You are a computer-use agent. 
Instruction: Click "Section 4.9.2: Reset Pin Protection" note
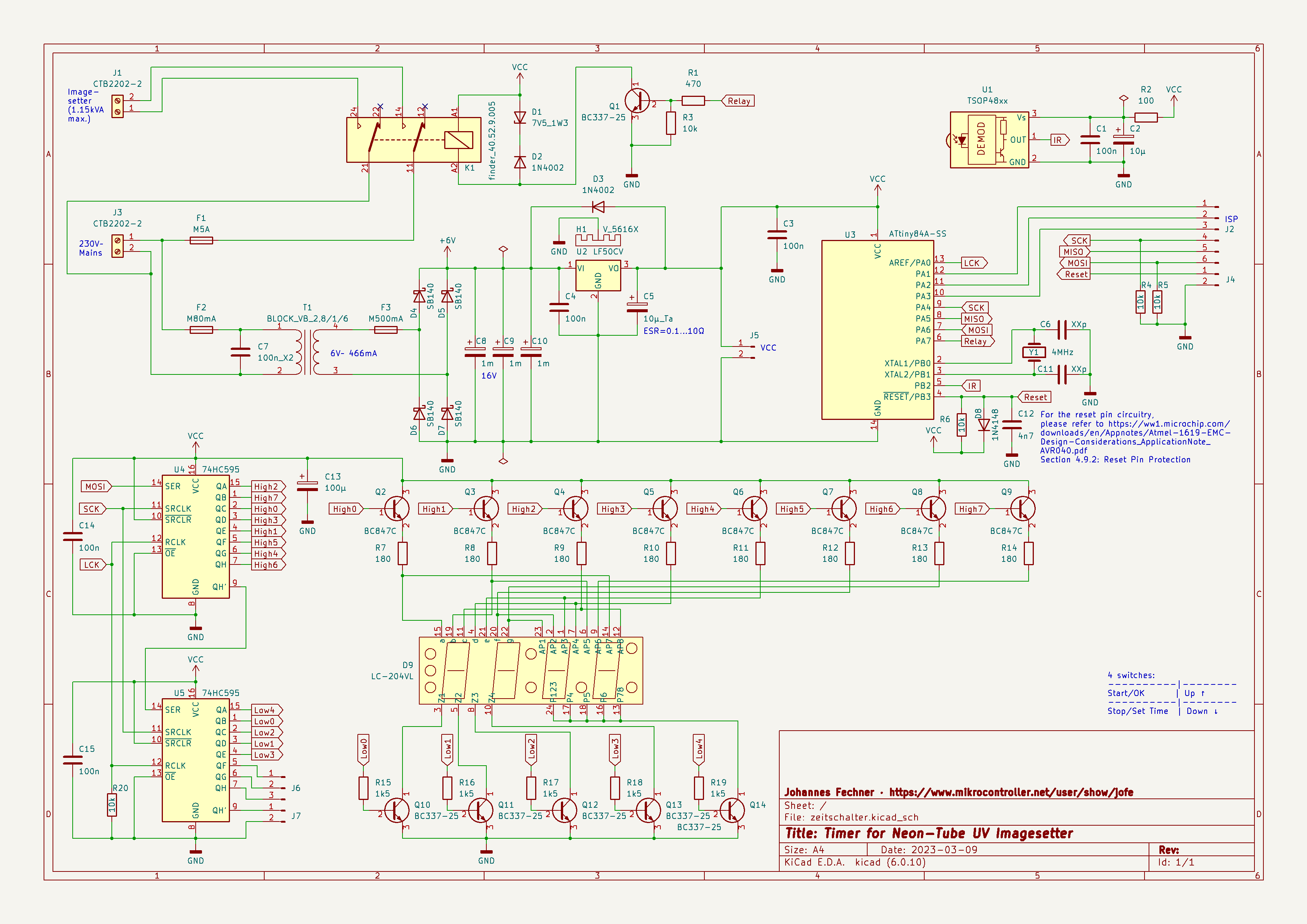[x=1115, y=460]
